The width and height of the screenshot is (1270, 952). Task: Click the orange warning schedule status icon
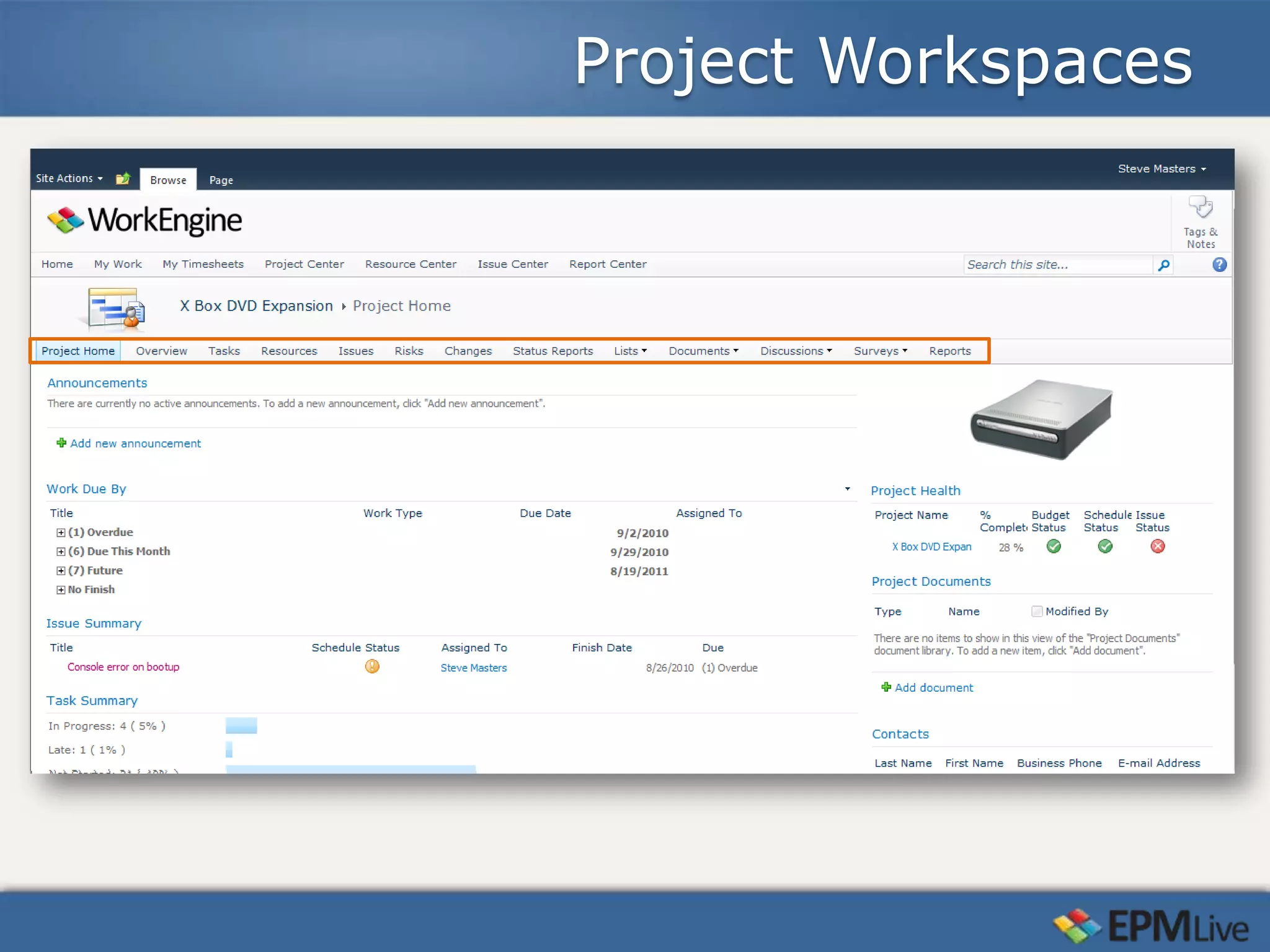[x=372, y=666]
